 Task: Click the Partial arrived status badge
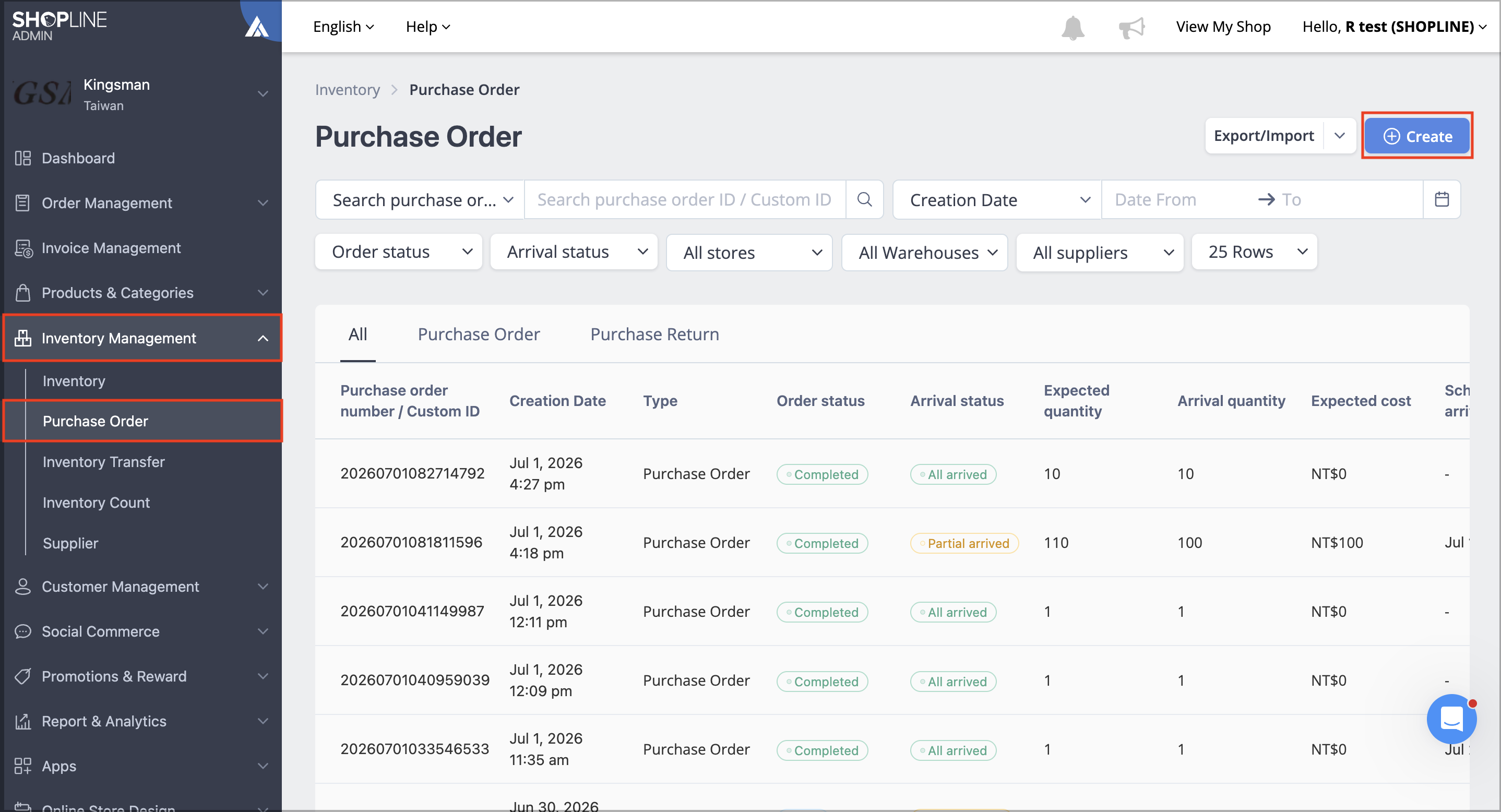(x=964, y=543)
